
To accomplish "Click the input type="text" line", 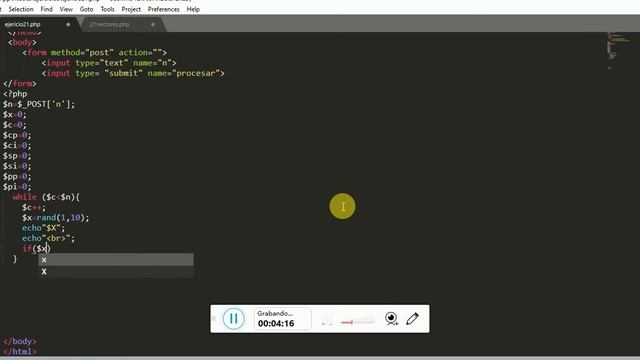I will point(109,63).
